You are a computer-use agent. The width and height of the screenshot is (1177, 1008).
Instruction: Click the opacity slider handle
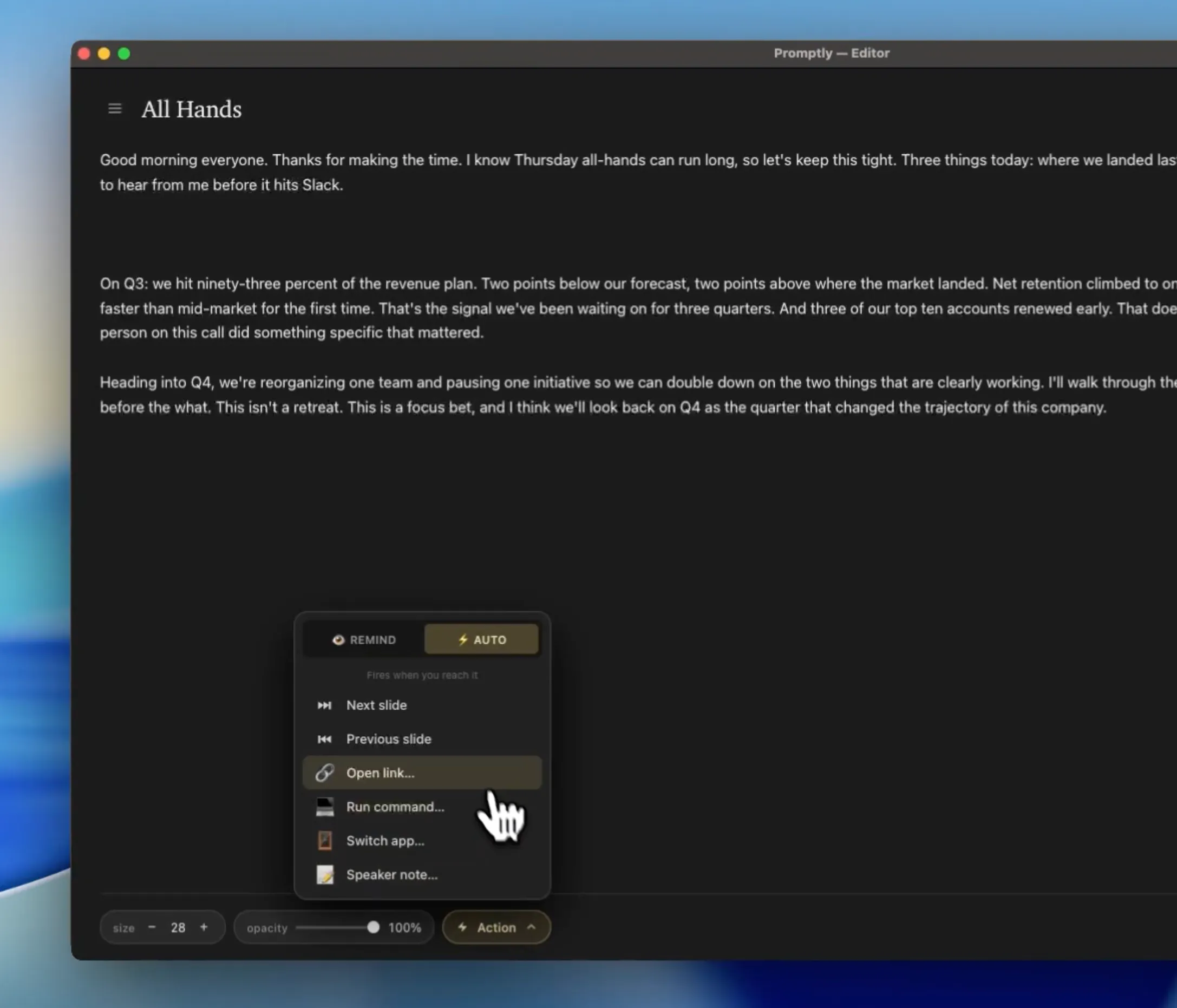(373, 927)
